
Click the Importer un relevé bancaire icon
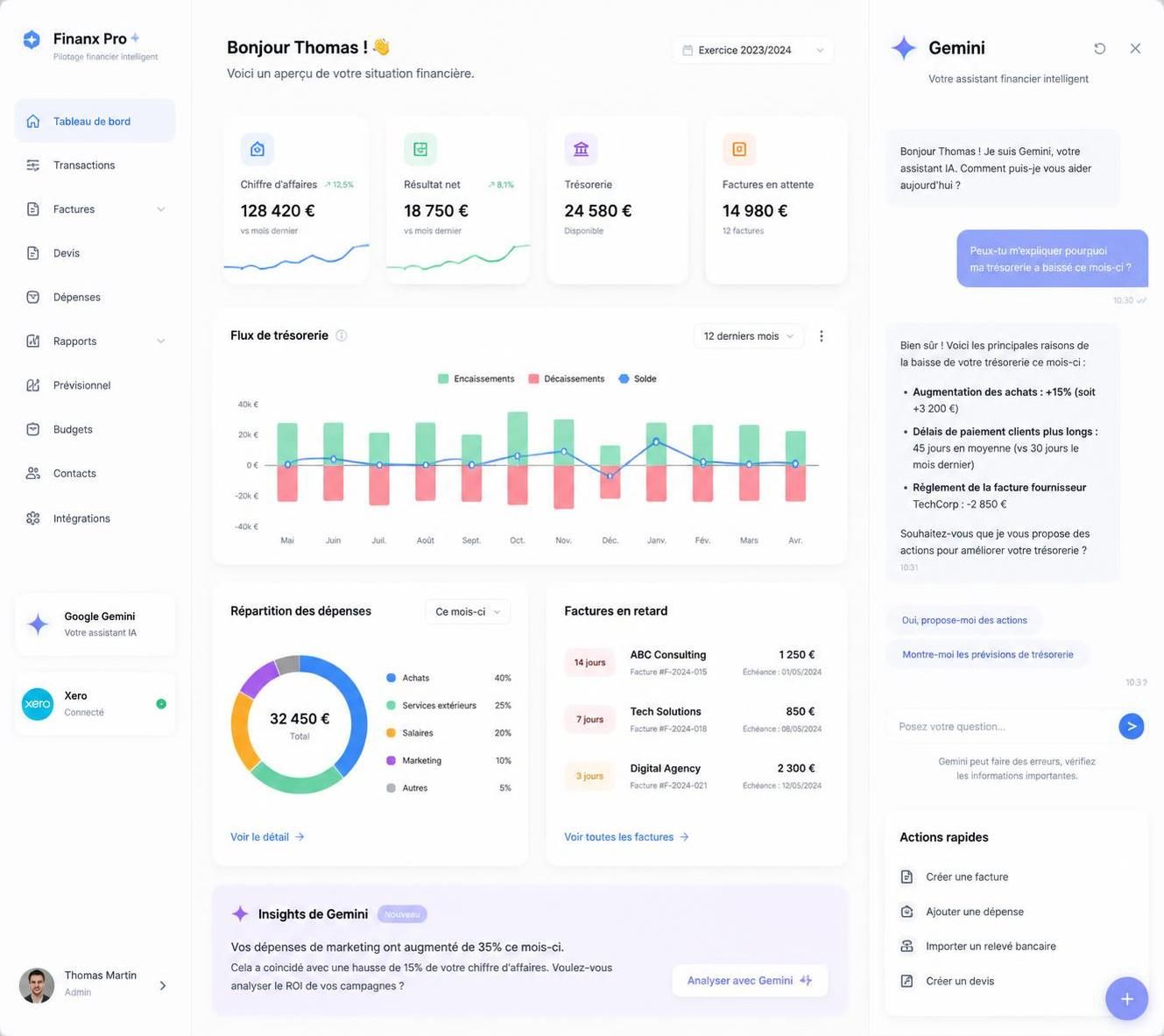907,946
